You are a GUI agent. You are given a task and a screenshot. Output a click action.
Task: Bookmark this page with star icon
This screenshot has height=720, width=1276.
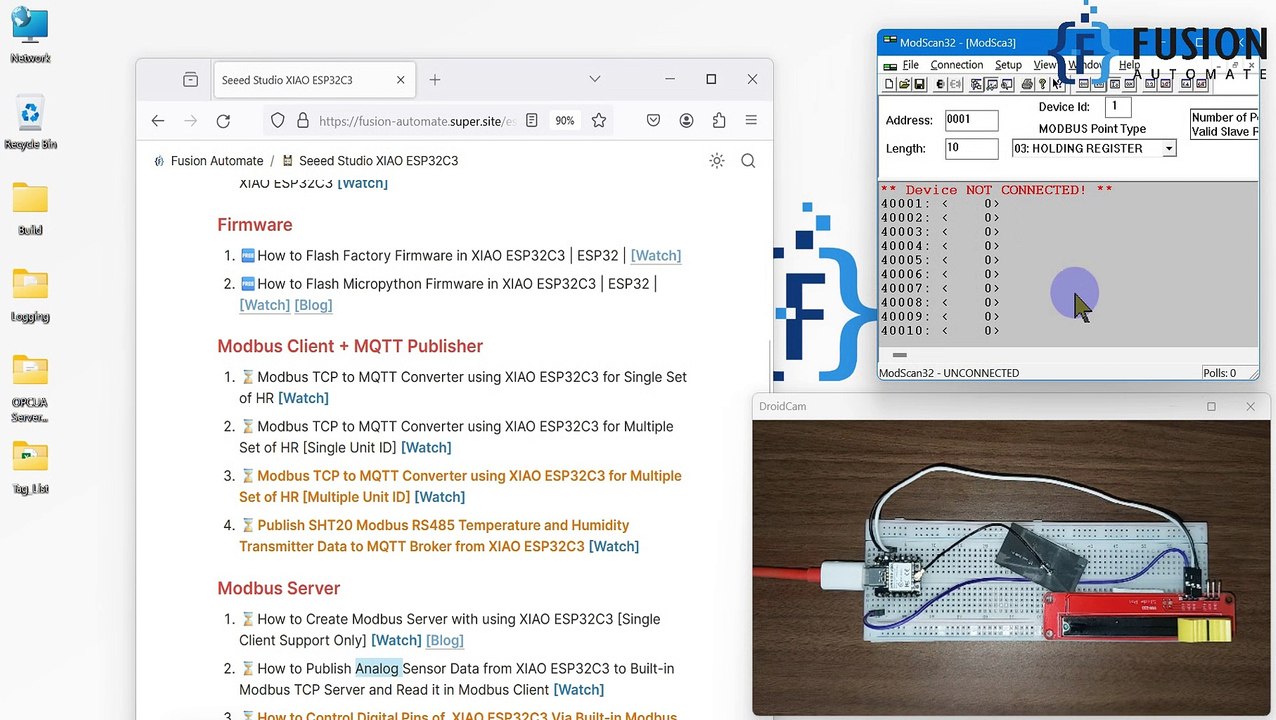(599, 120)
